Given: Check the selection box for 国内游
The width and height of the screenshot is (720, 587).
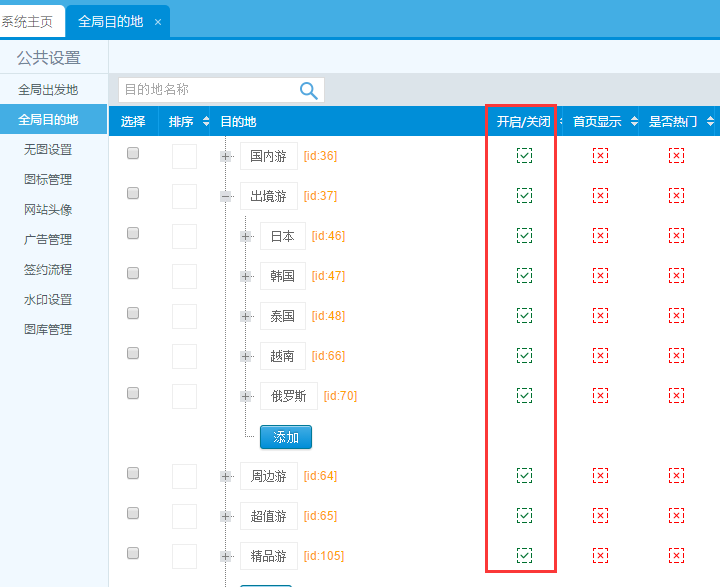Looking at the screenshot, I should [133, 154].
